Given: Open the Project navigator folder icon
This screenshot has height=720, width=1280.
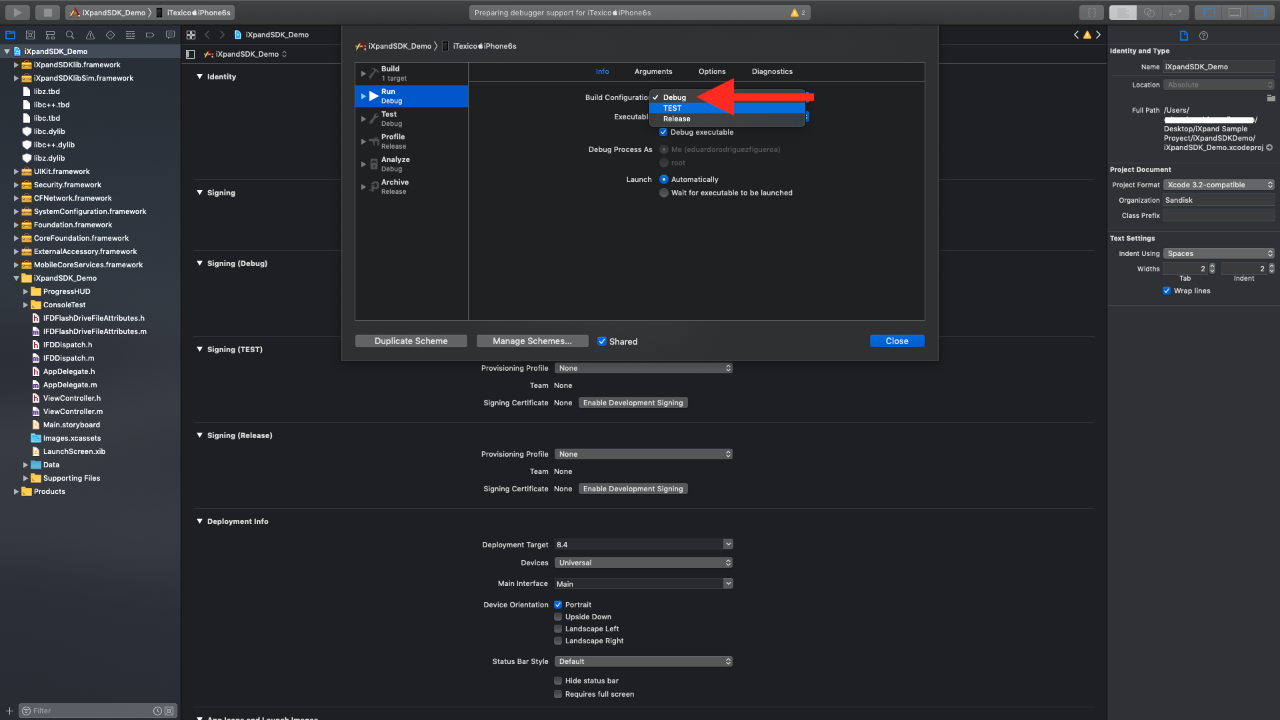Looking at the screenshot, I should point(11,35).
